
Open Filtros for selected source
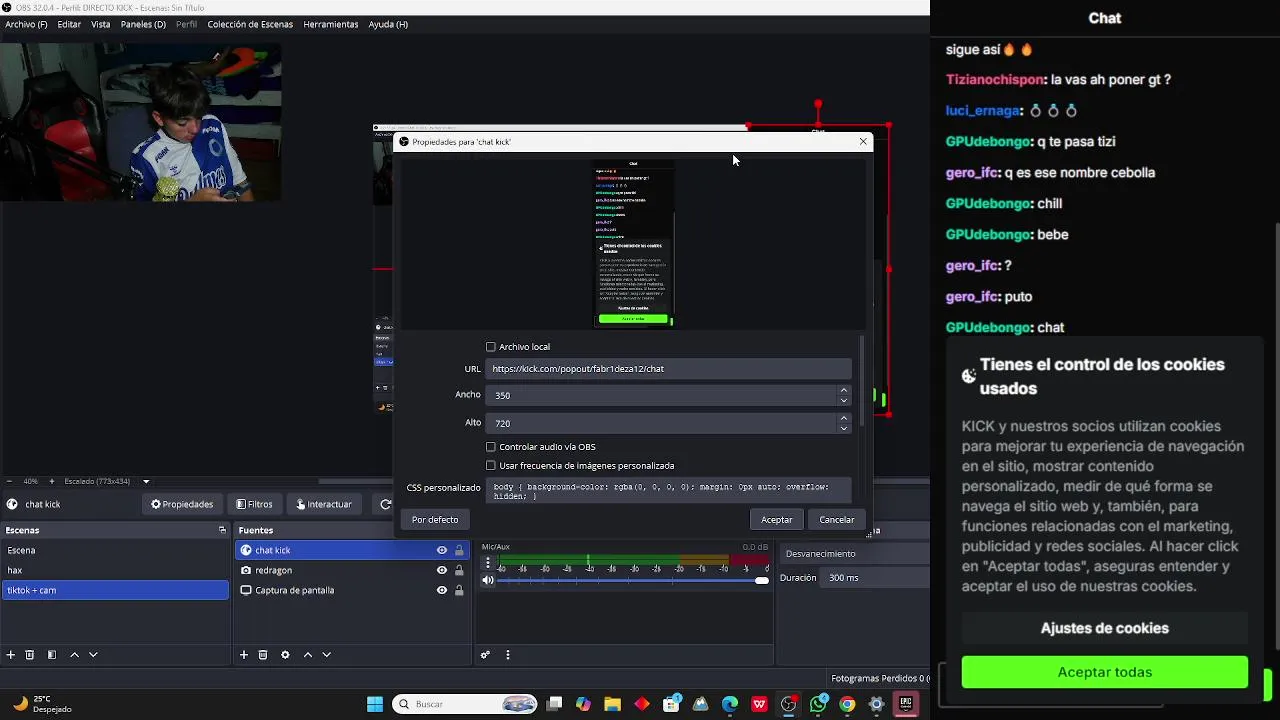coord(254,504)
